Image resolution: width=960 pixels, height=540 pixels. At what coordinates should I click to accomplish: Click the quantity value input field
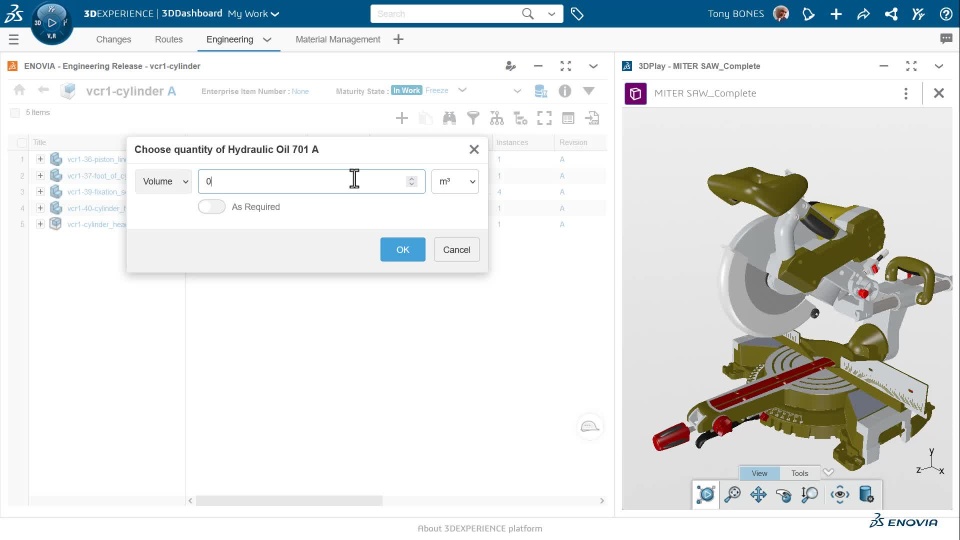[x=300, y=181]
